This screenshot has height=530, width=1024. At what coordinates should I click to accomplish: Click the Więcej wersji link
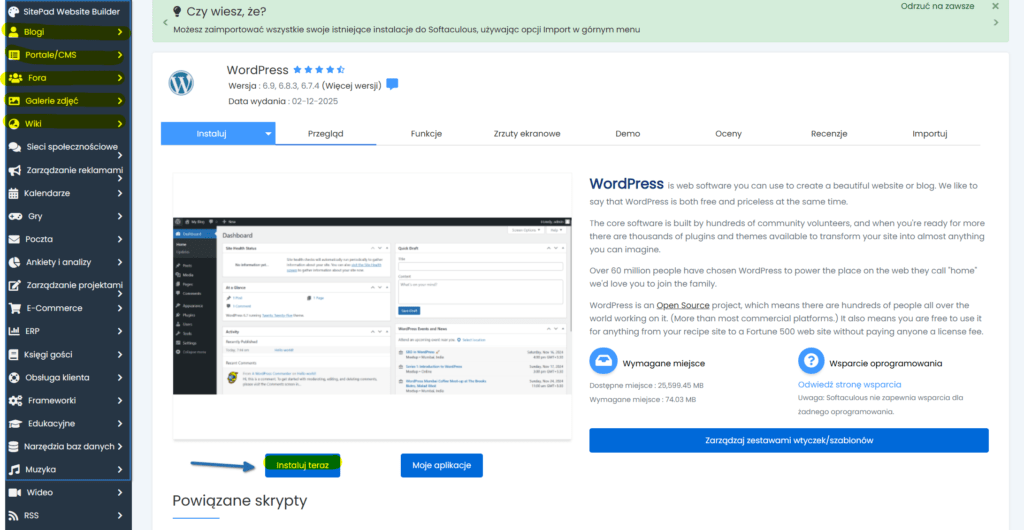coord(349,85)
